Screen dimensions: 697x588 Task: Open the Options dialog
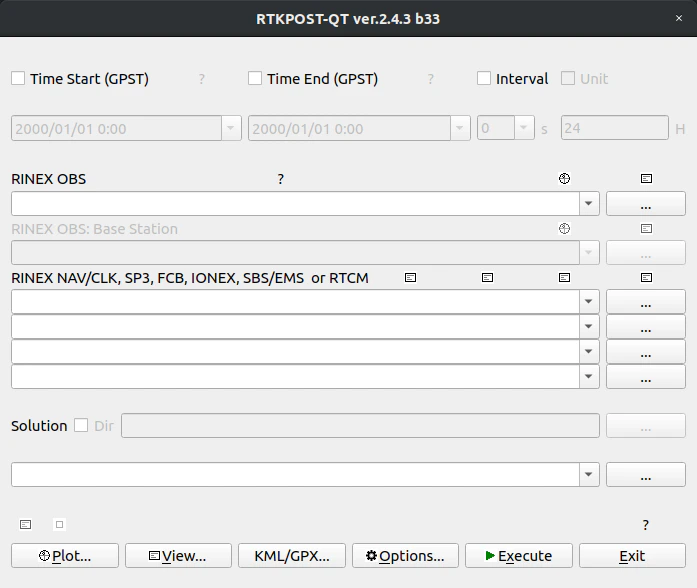tap(405, 556)
